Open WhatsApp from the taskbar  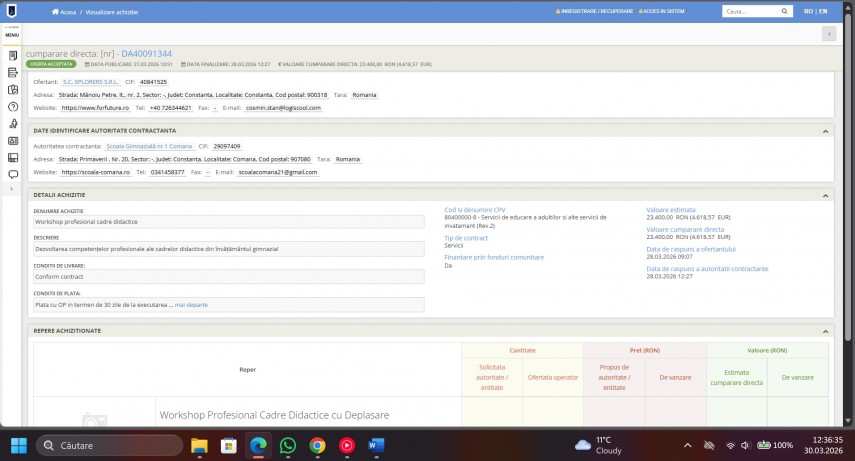pyautogui.click(x=288, y=445)
